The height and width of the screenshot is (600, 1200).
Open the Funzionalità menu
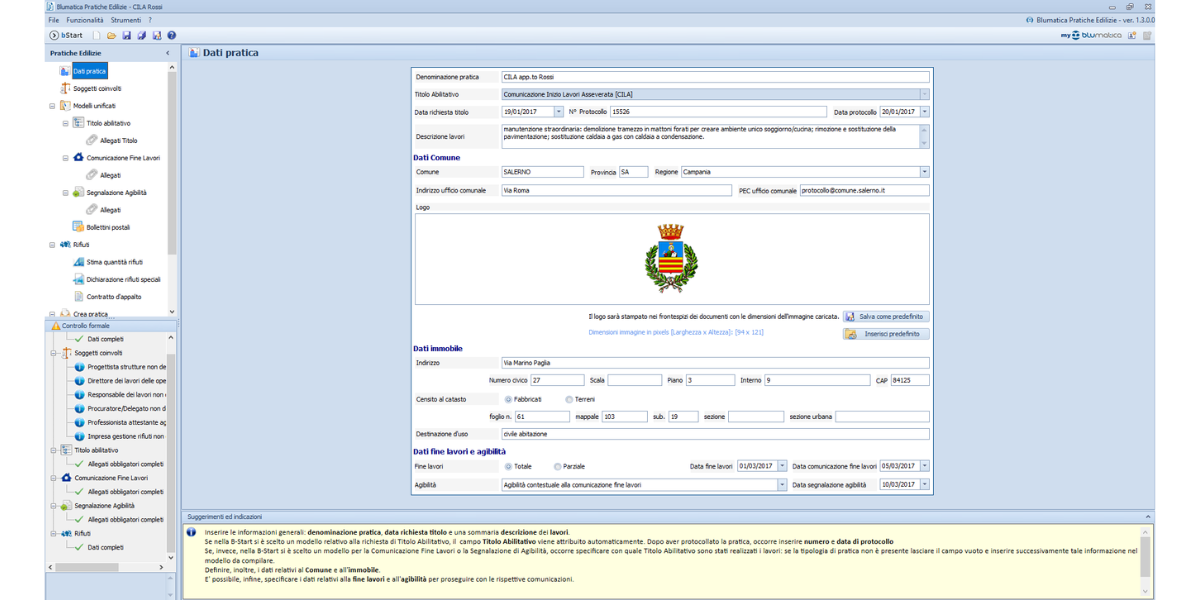85,20
